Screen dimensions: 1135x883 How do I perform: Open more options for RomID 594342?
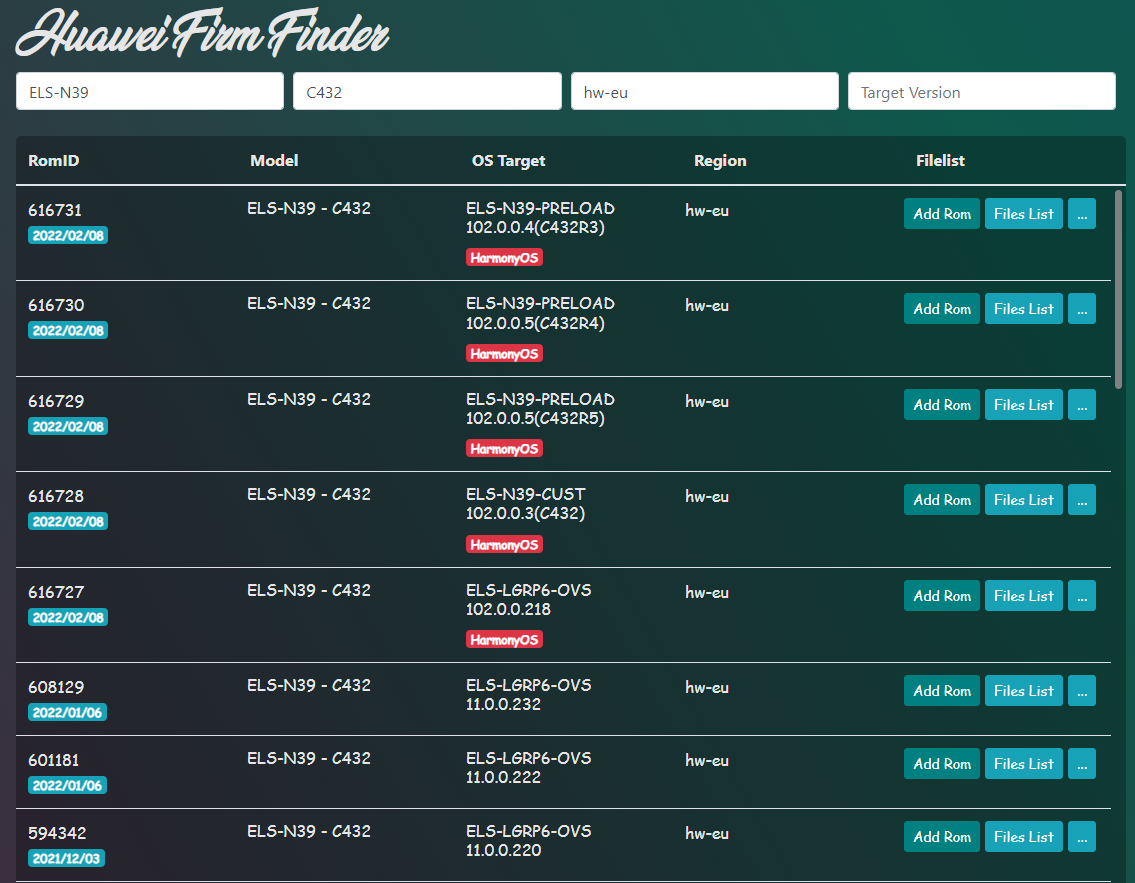point(1081,837)
